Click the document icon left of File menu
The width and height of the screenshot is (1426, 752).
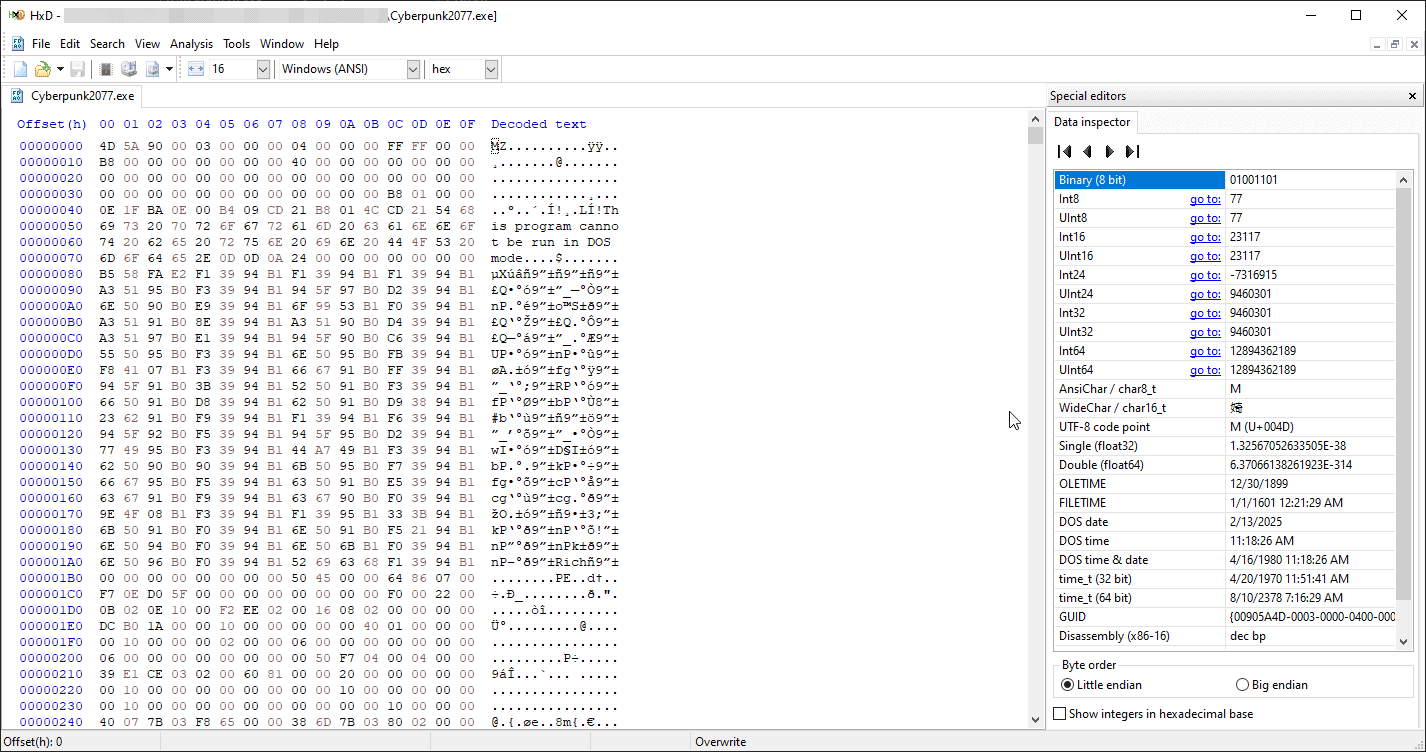18,44
